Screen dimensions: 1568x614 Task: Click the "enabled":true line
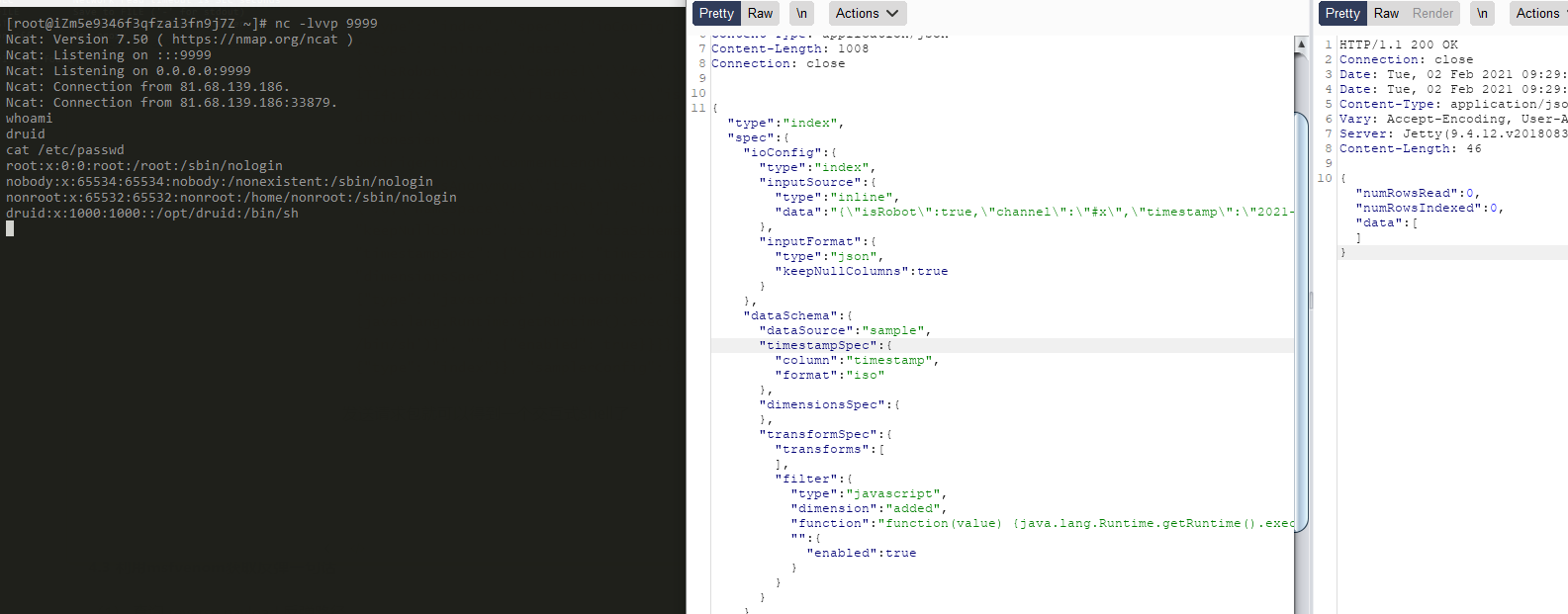pos(861,553)
